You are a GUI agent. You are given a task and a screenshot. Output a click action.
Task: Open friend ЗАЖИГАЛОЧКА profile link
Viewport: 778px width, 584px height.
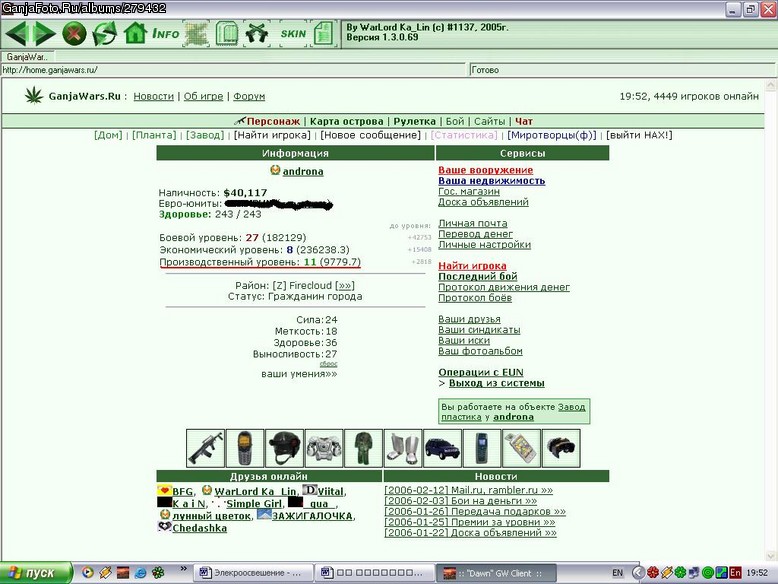tap(312, 516)
